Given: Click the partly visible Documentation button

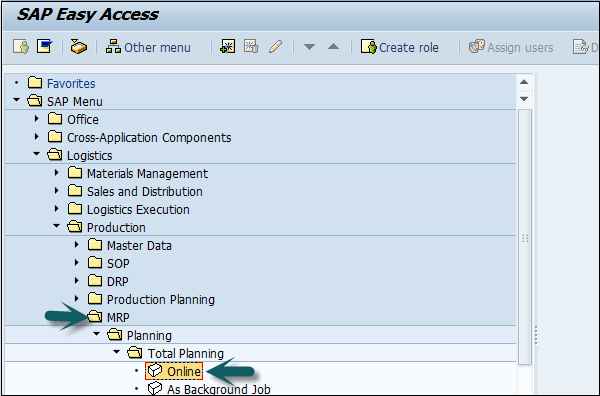Looking at the screenshot, I should tap(585, 47).
